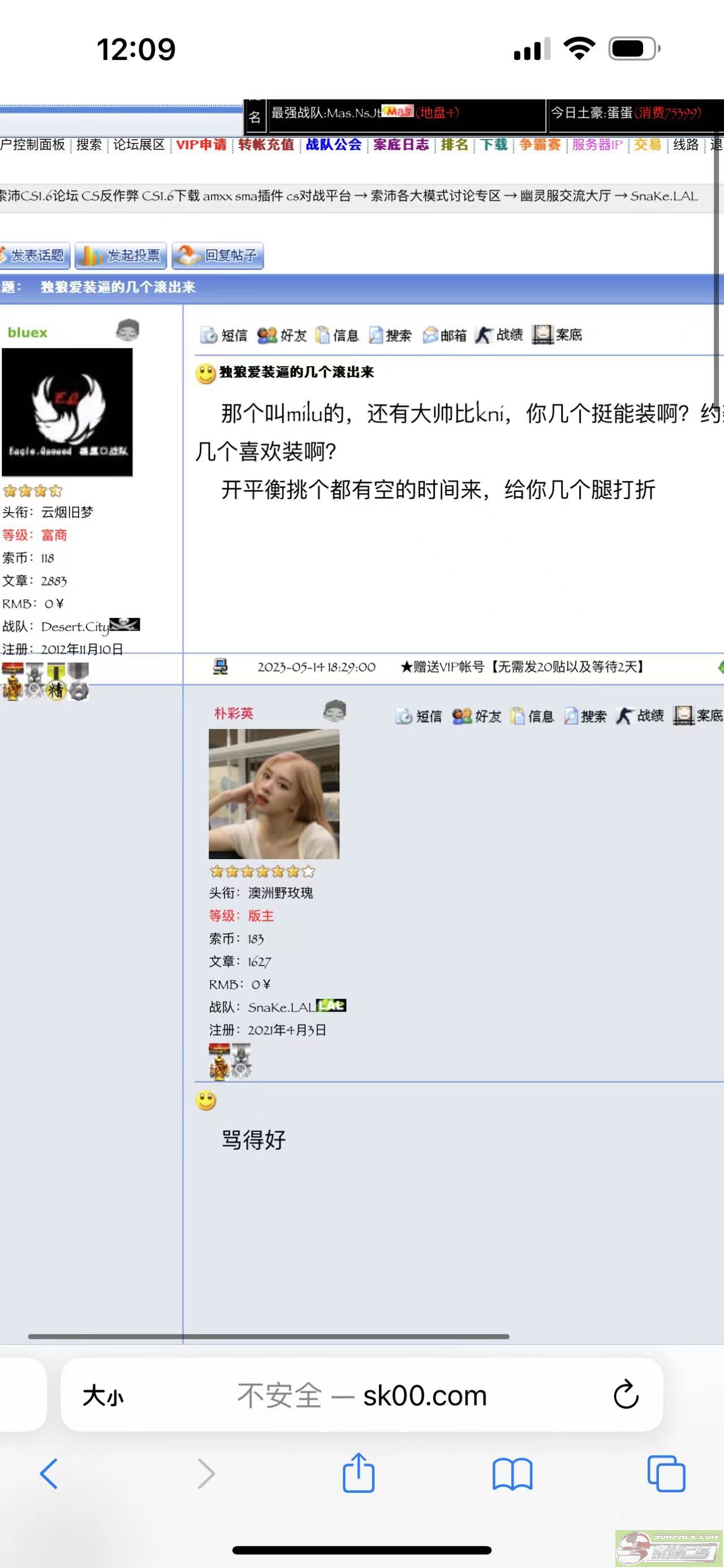Viewport: 724px width, 1568px height.
Task: Click the 回复帖子 button
Action: click(x=218, y=255)
